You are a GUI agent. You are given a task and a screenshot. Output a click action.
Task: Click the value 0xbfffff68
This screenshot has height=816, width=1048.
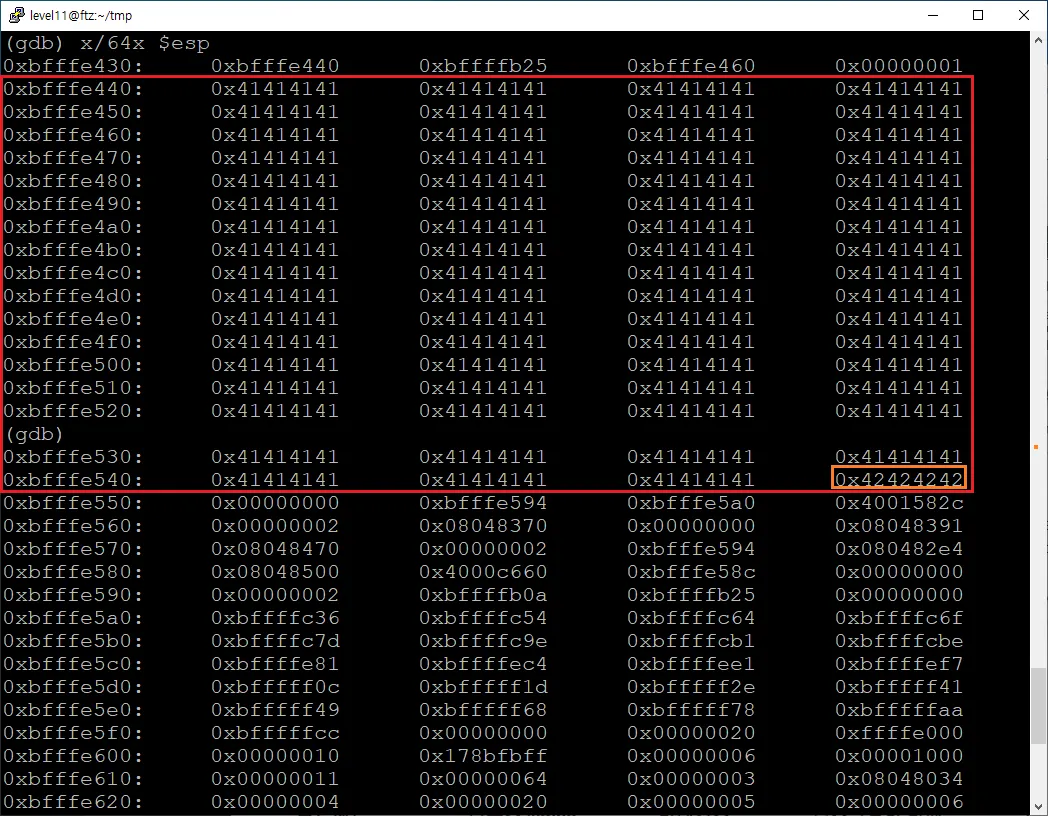483,710
